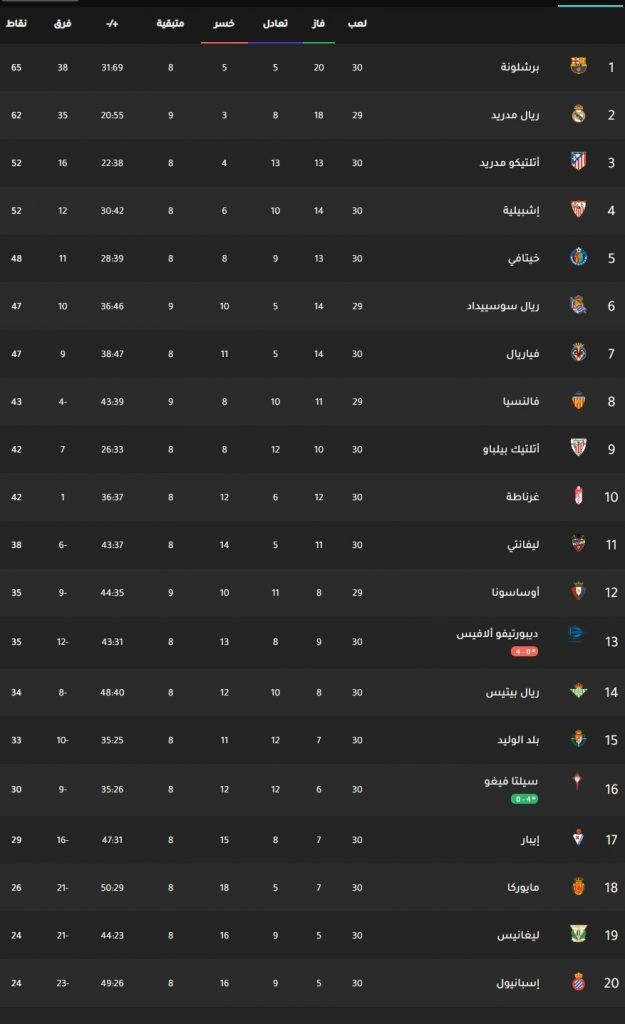
Task: Open the ريال سوسييداد team name link
Action: pyautogui.click(x=503, y=306)
